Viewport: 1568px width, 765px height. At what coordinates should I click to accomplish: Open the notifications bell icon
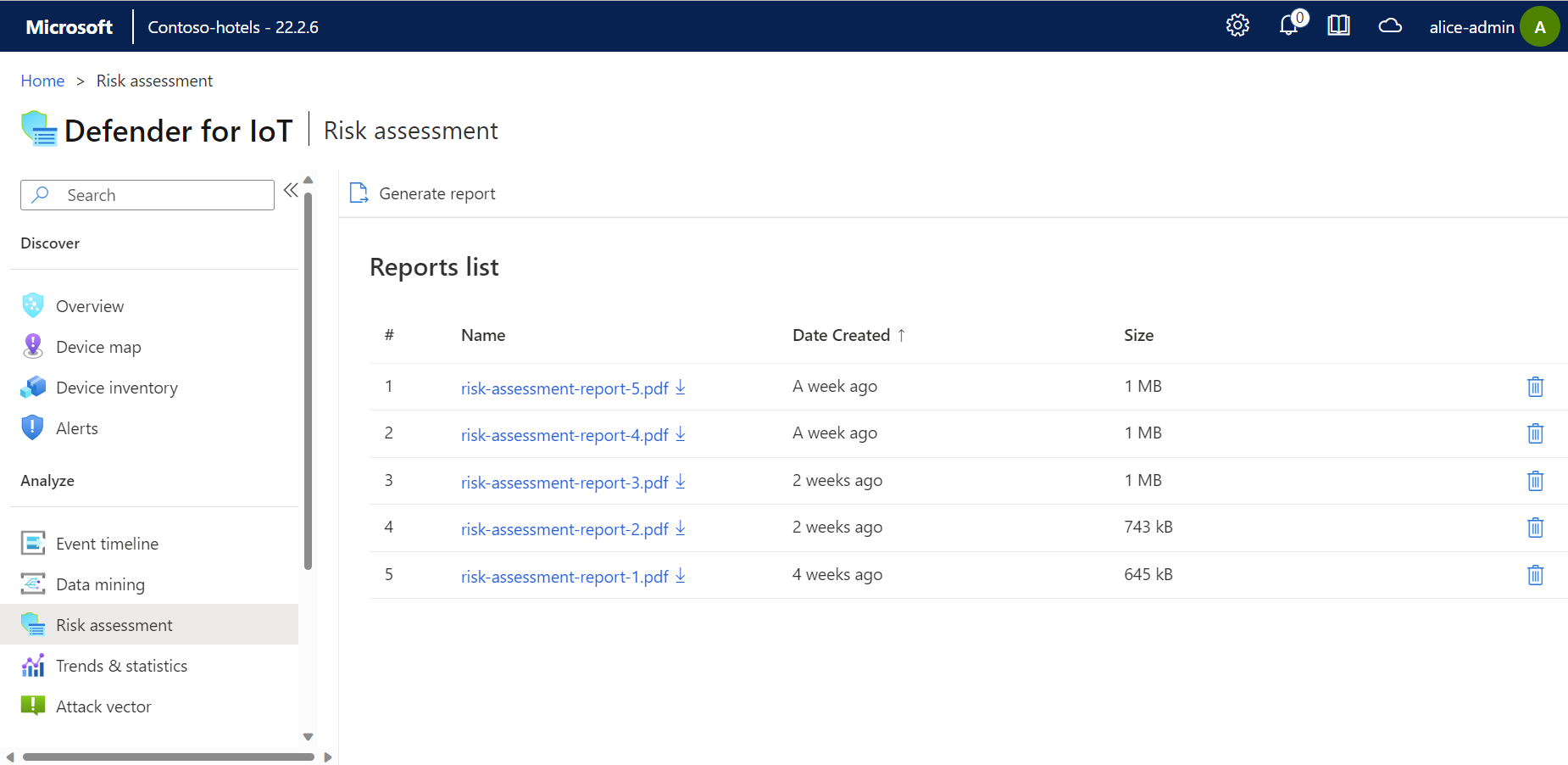1290,25
